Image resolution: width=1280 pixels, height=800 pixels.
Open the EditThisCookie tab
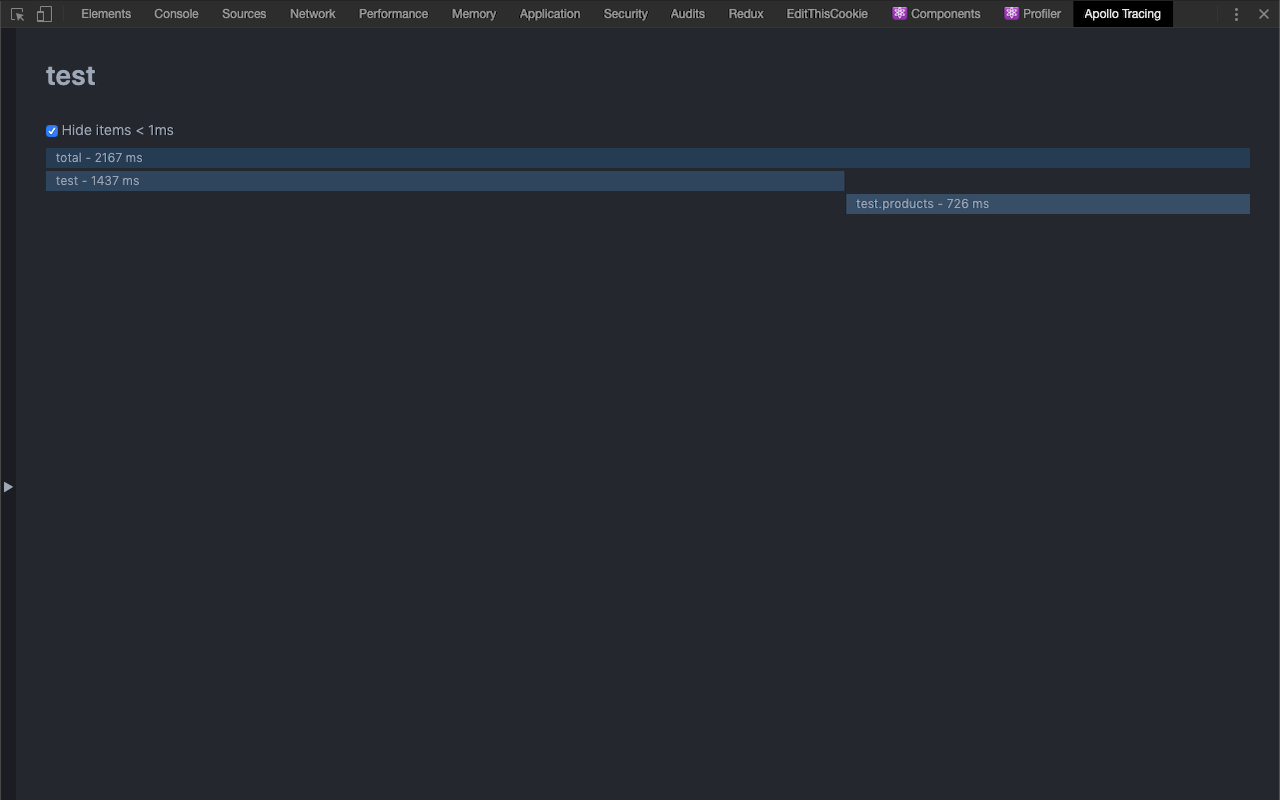[827, 14]
